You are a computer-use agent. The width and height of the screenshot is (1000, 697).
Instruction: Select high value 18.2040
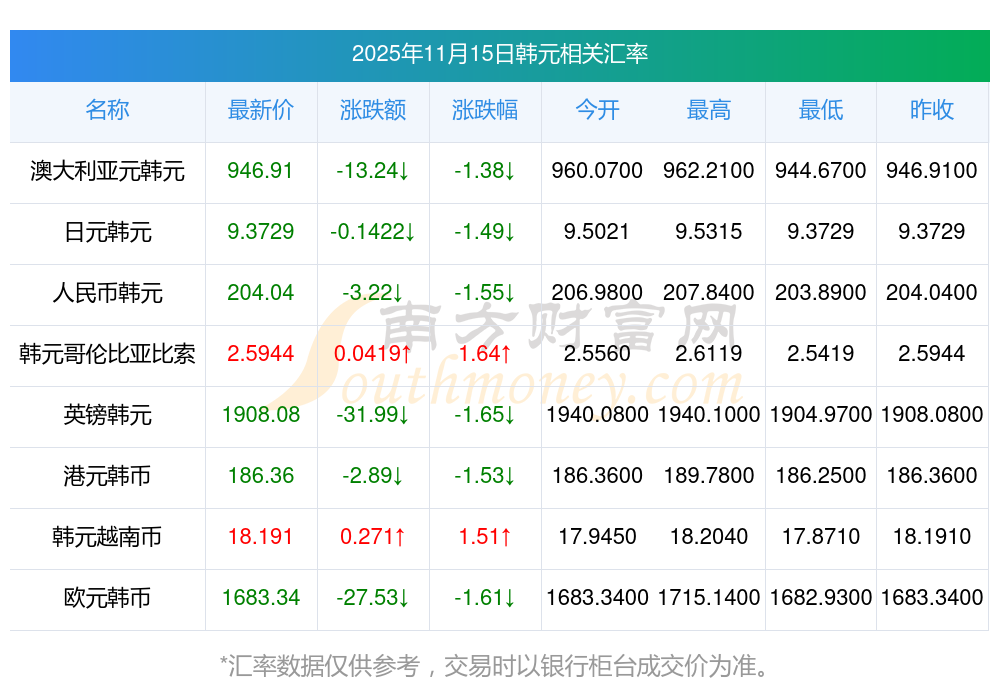[x=709, y=536]
